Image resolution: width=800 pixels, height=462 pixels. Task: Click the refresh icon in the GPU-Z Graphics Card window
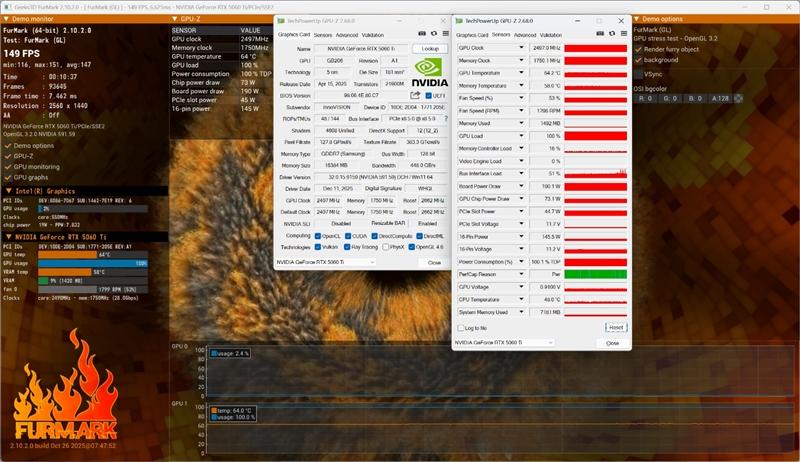tap(434, 34)
